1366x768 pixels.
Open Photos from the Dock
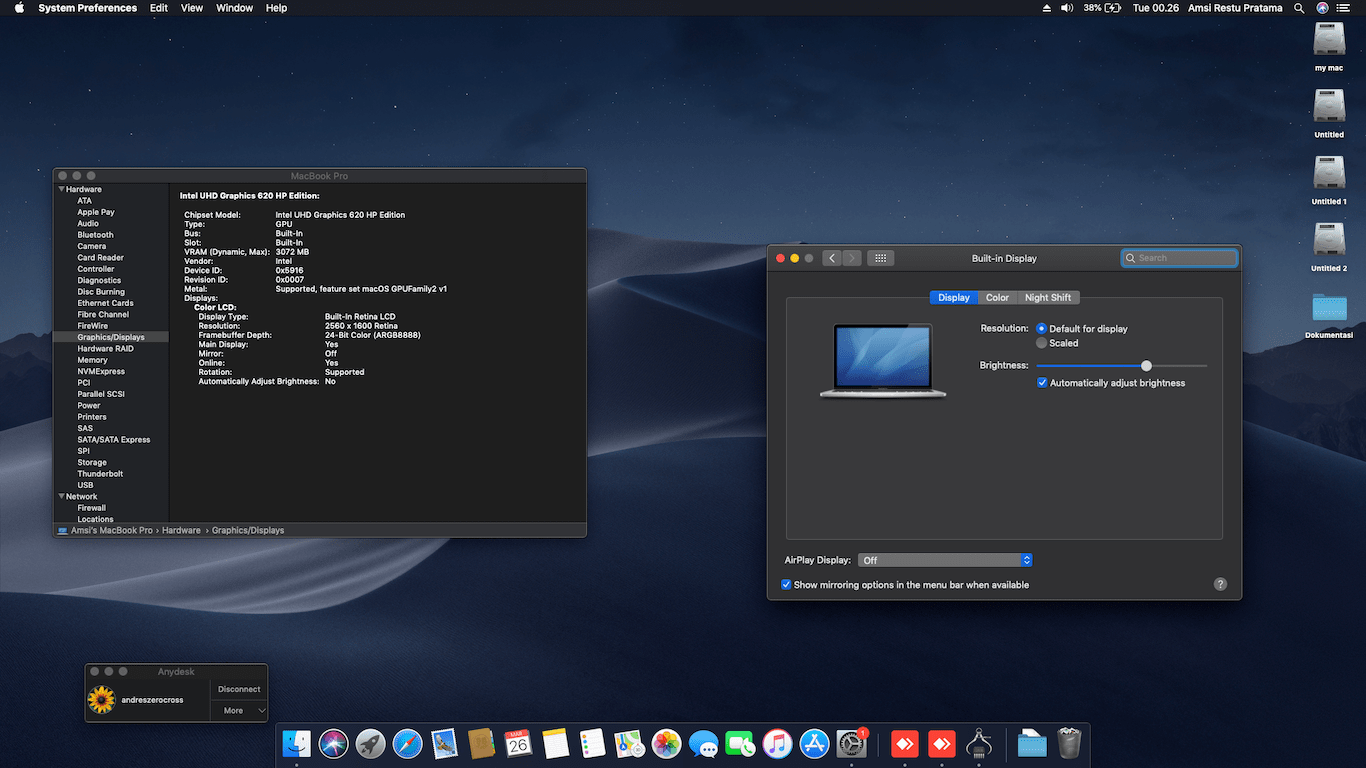[x=666, y=744]
